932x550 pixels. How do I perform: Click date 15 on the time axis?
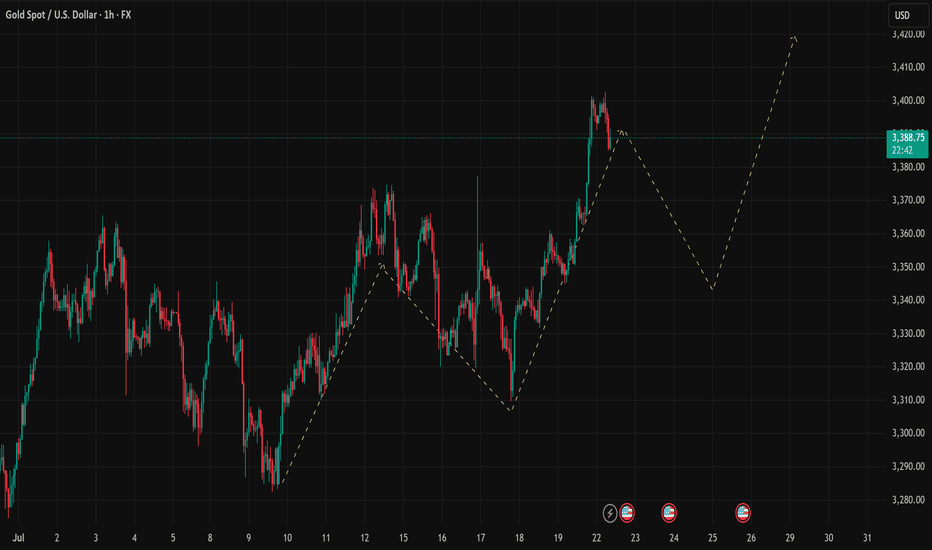tap(403, 538)
